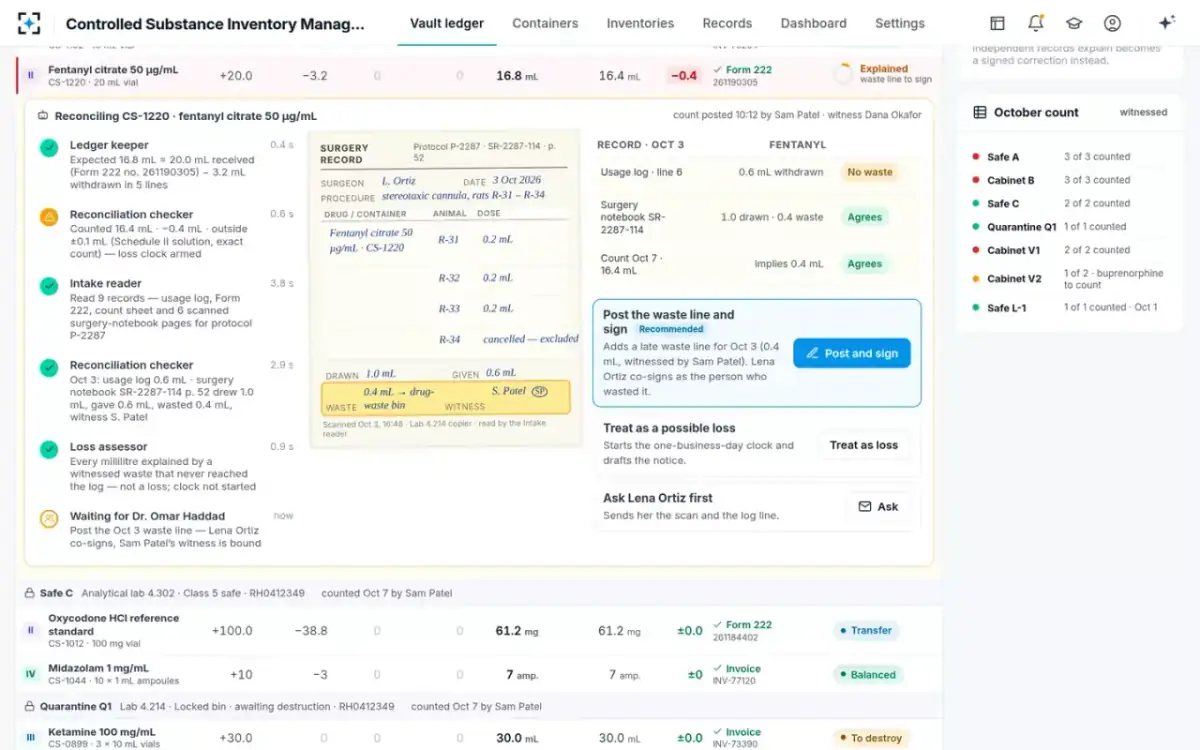The height and width of the screenshot is (750, 1200).
Task: Click the Transfer status badge
Action: [866, 631]
